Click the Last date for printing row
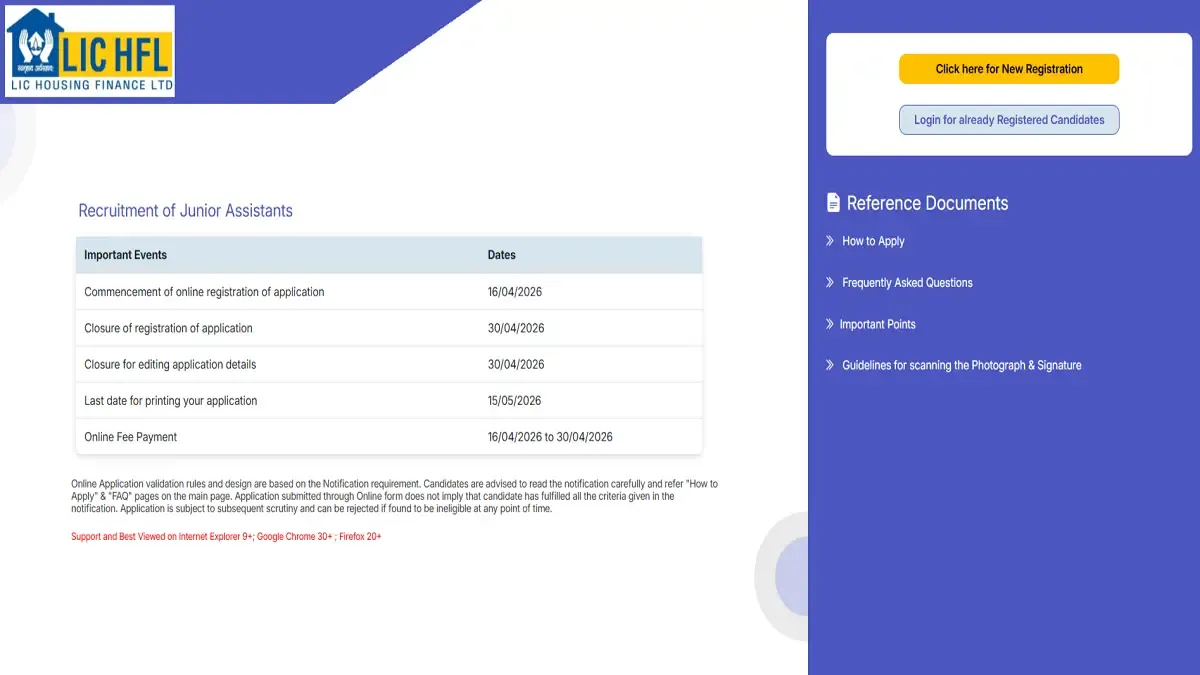This screenshot has width=1200, height=675. tap(170, 400)
